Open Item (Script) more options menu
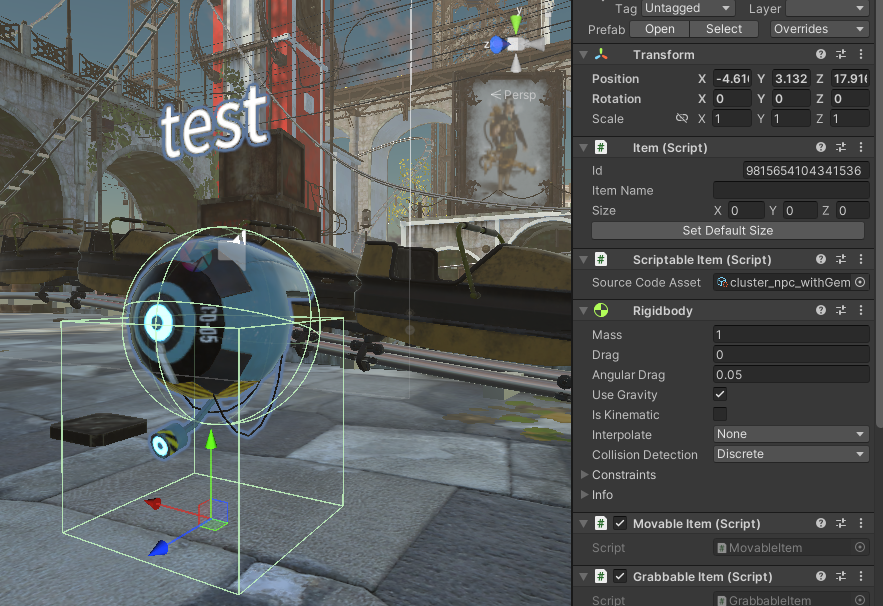Viewport: 883px width, 606px height. (x=861, y=147)
